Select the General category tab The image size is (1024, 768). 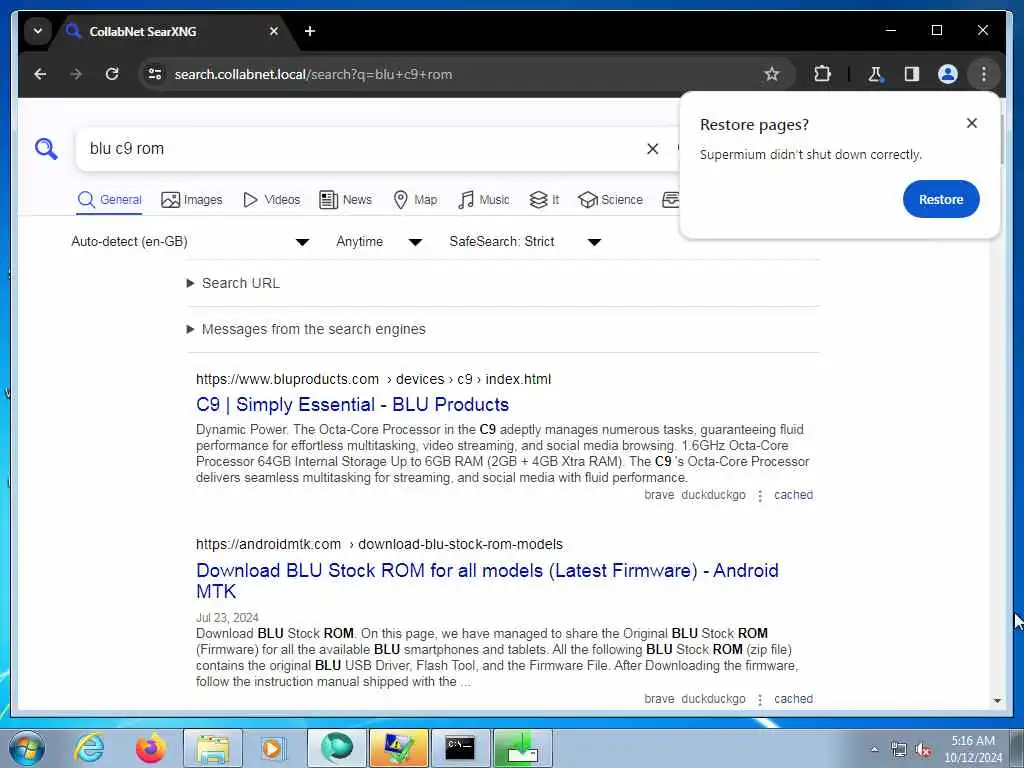click(x=109, y=200)
